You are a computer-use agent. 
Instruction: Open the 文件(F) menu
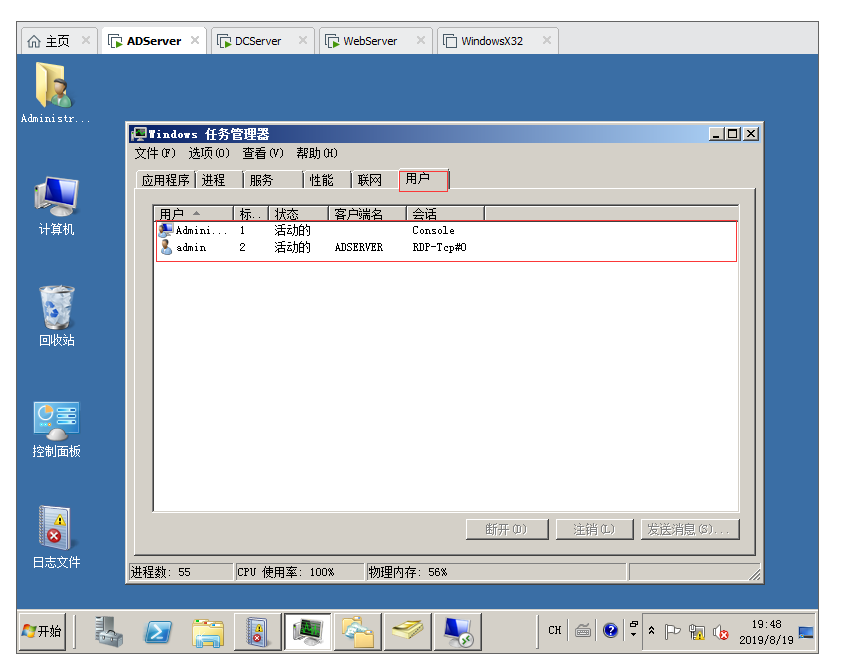[x=154, y=153]
